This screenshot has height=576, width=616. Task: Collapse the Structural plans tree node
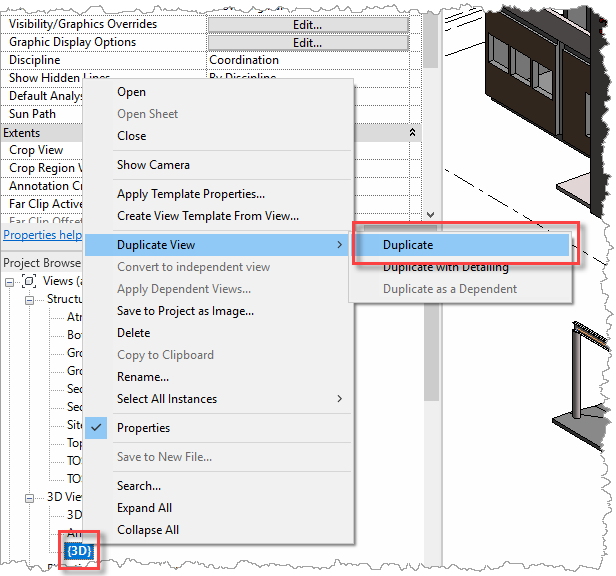point(29,300)
